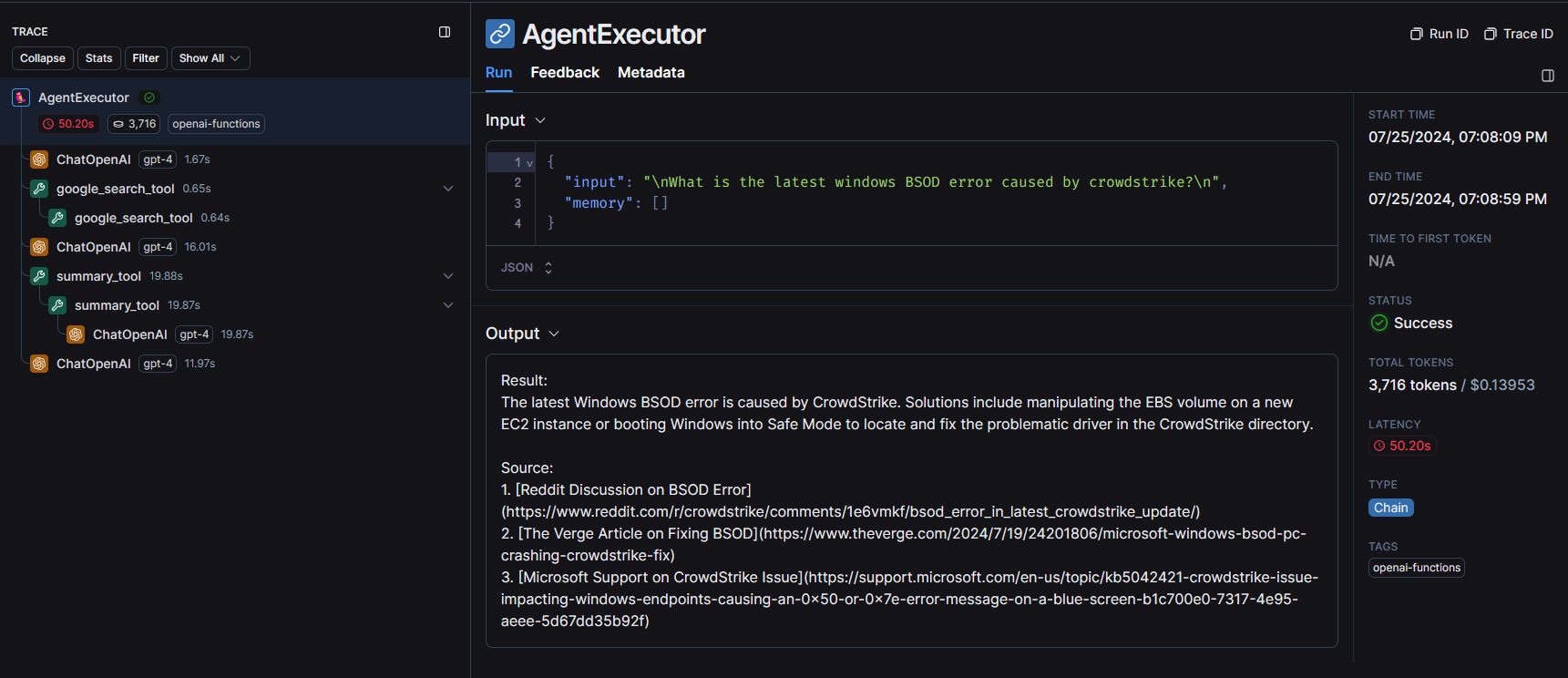Click The Verge article source URL
This screenshot has width=1568, height=678.
pos(904,544)
